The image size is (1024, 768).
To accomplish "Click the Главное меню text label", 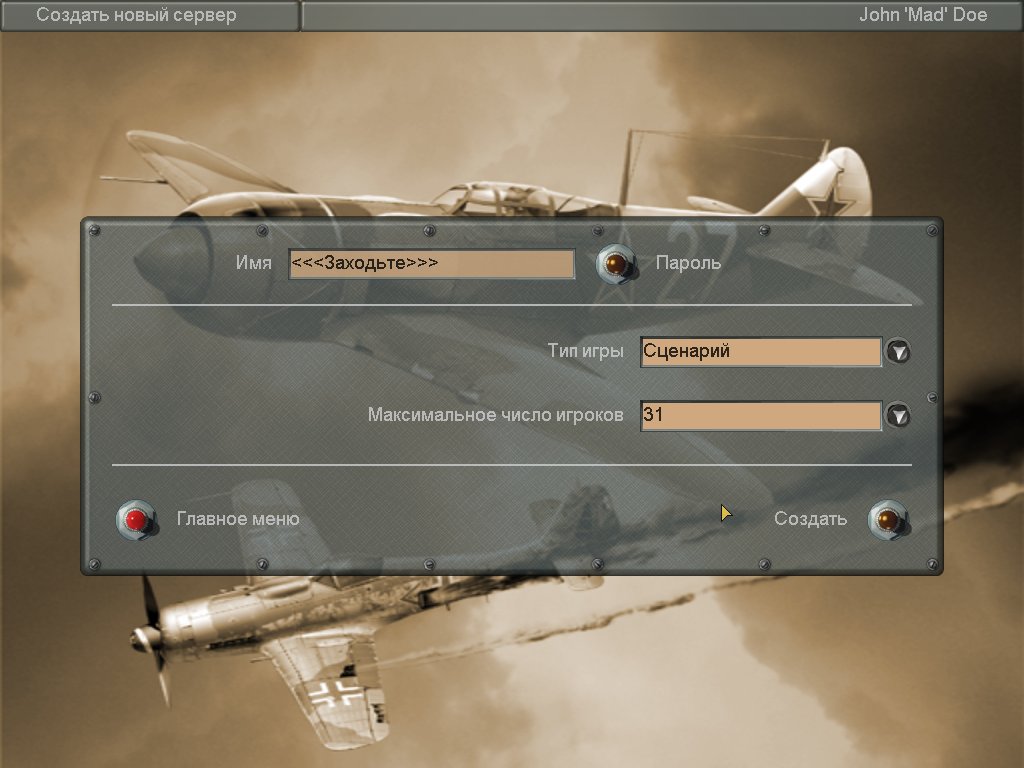I will pyautogui.click(x=238, y=519).
